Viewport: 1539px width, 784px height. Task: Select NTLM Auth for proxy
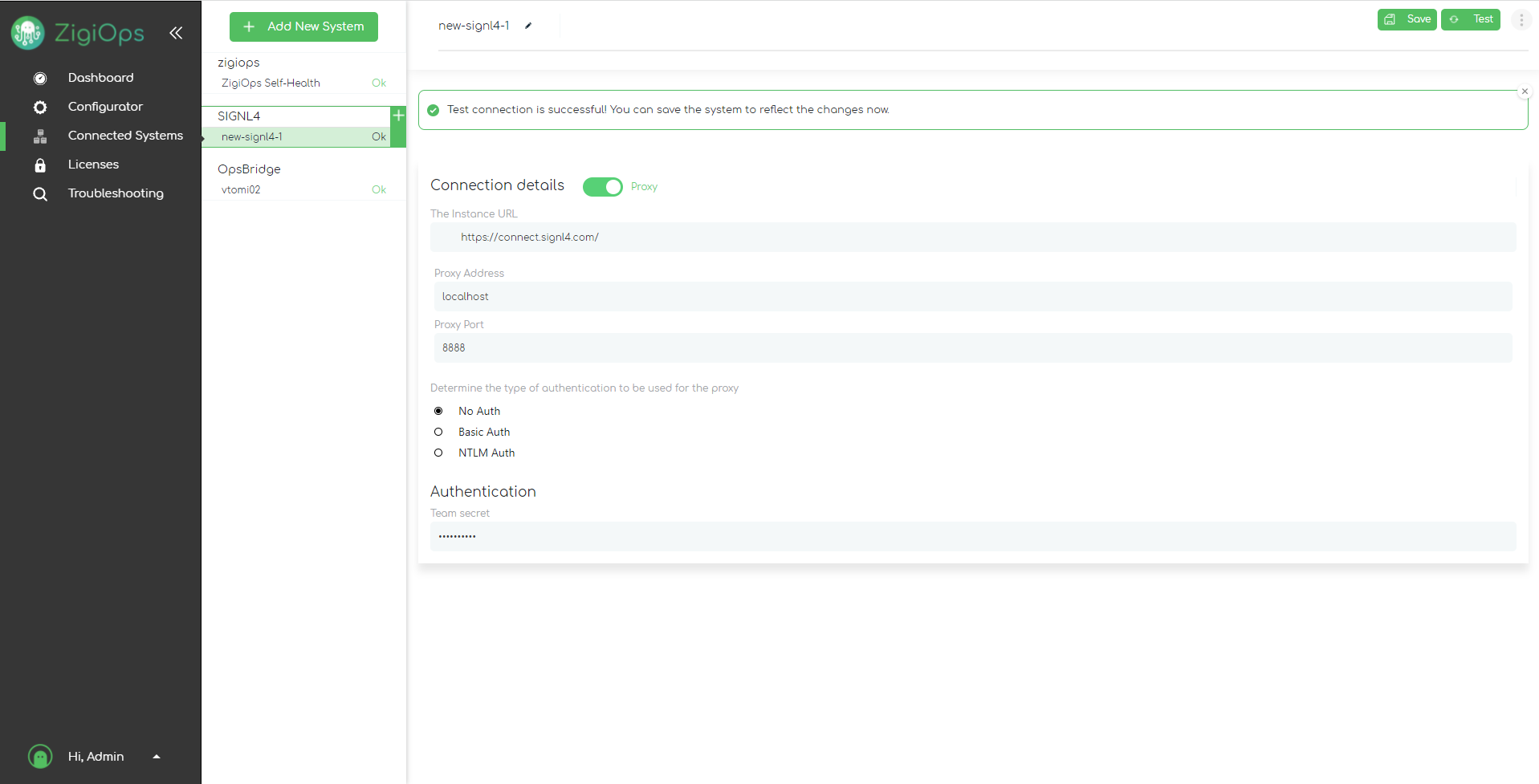(438, 453)
